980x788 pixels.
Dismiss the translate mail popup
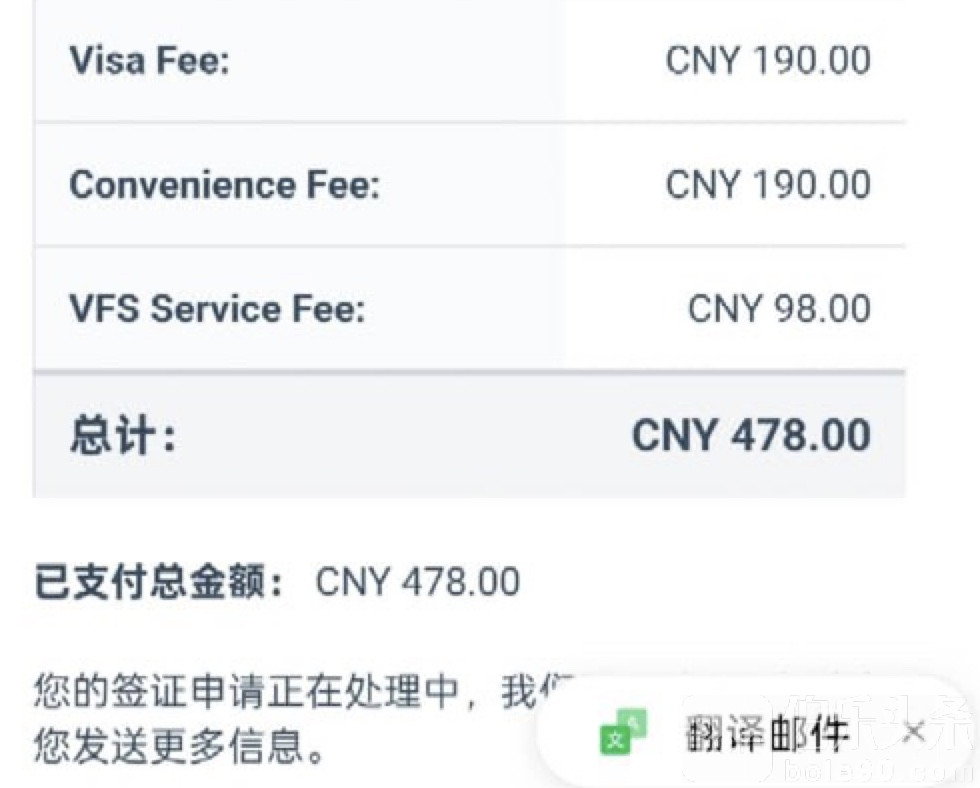[x=912, y=733]
